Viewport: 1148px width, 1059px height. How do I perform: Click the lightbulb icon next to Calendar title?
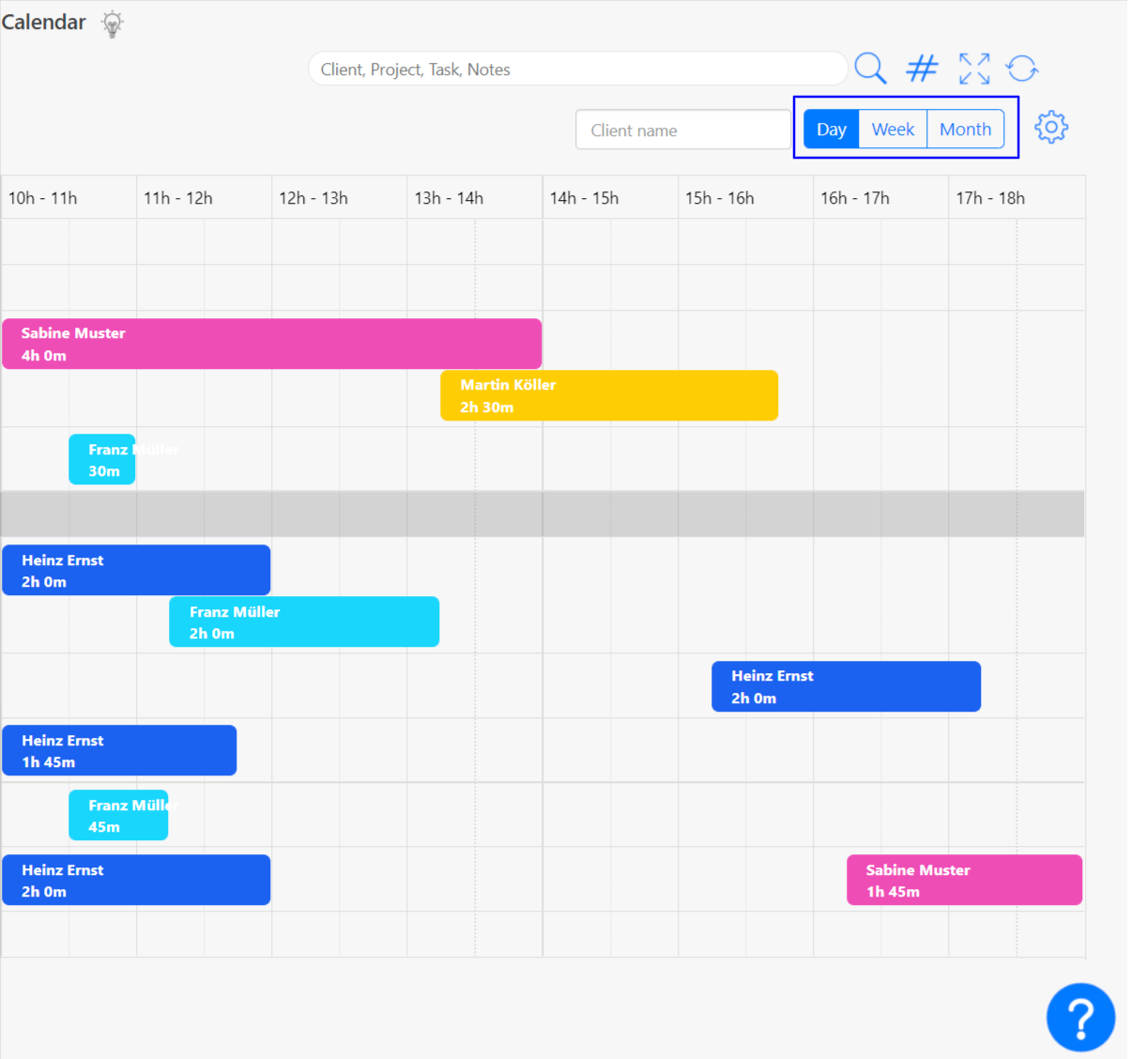tap(113, 23)
